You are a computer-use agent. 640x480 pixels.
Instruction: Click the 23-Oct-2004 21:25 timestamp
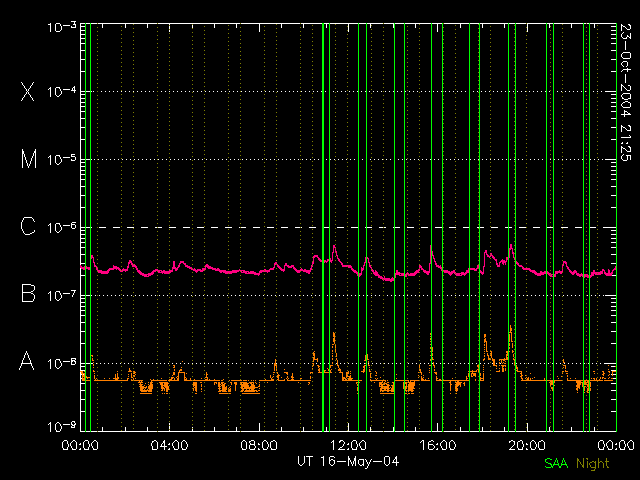point(625,92)
